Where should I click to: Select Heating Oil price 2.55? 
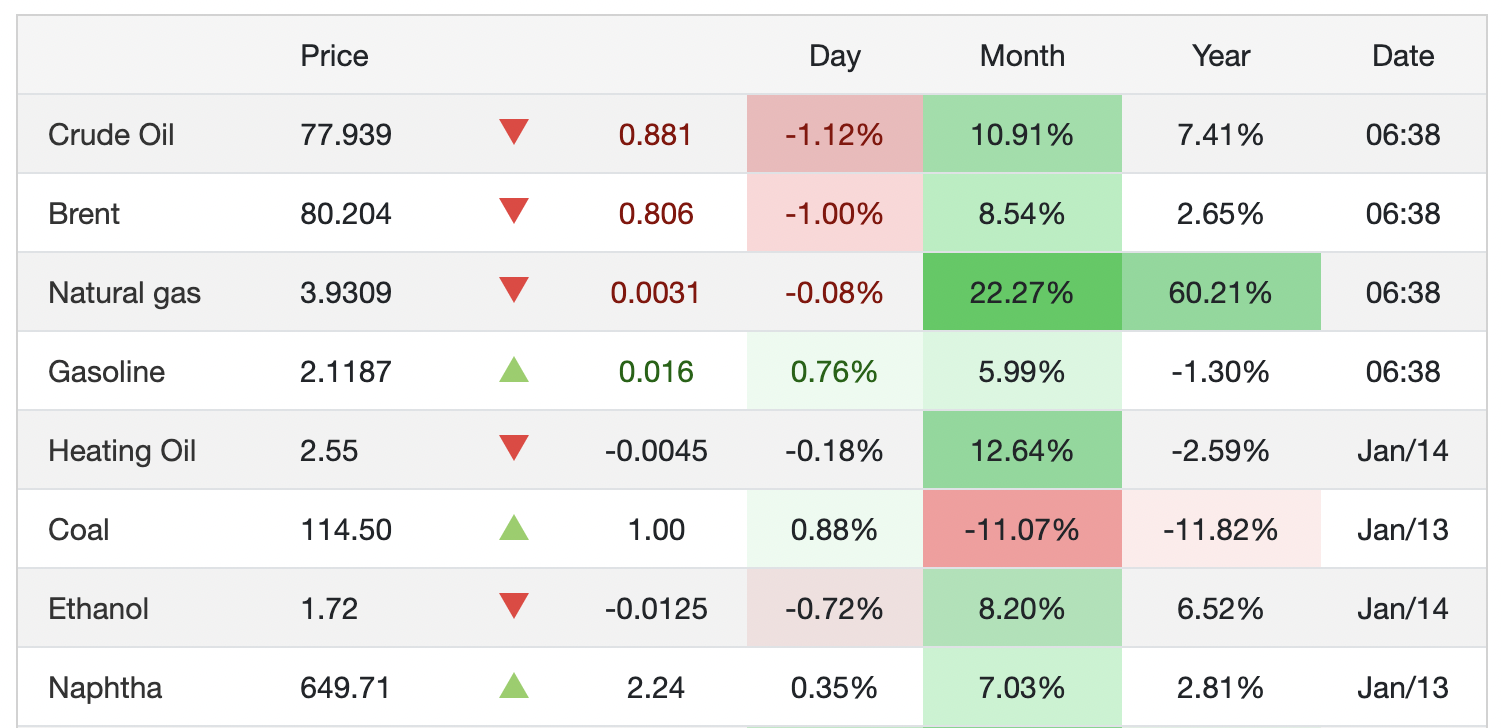click(329, 451)
